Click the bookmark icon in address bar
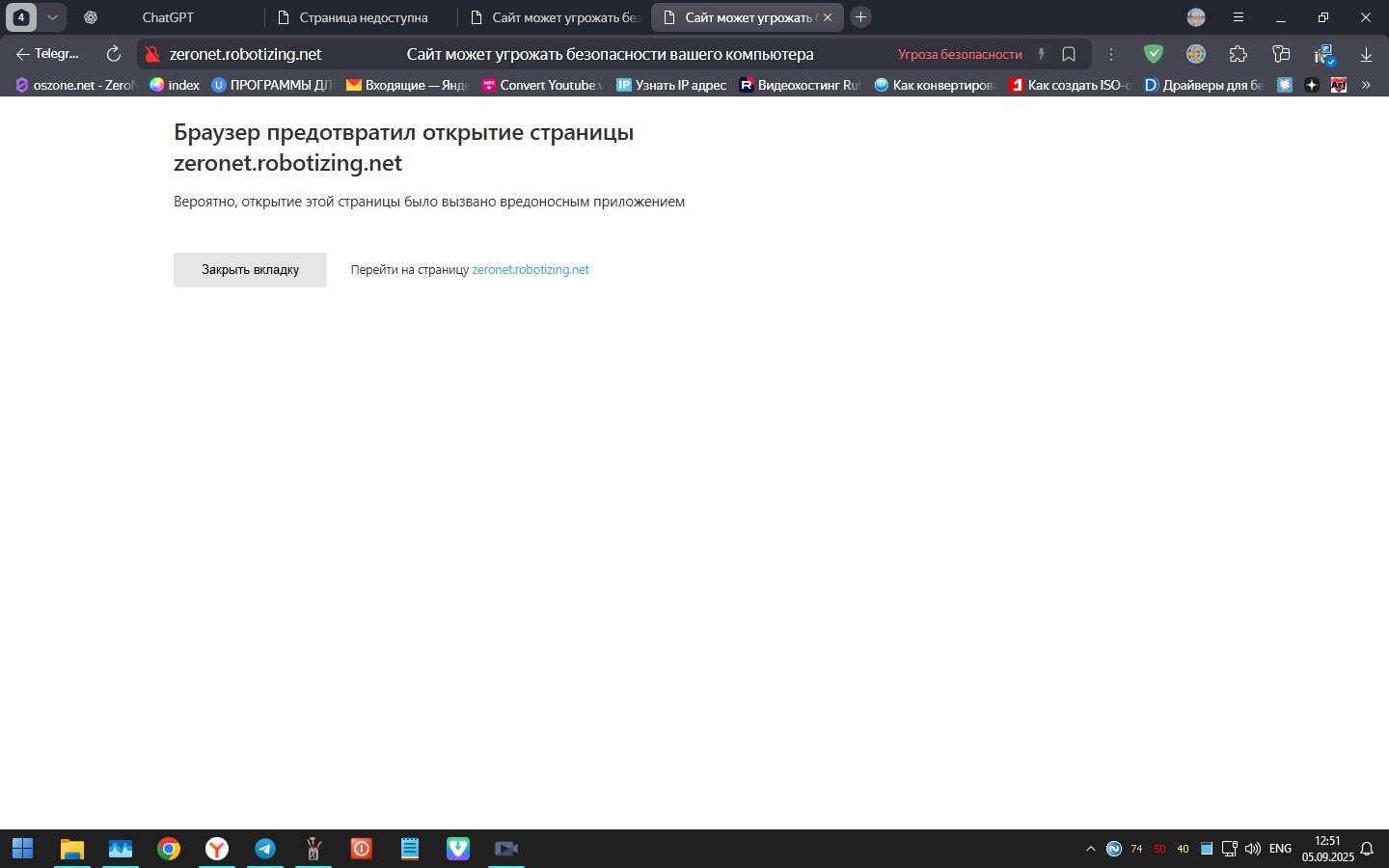The image size is (1389, 868). click(1069, 54)
